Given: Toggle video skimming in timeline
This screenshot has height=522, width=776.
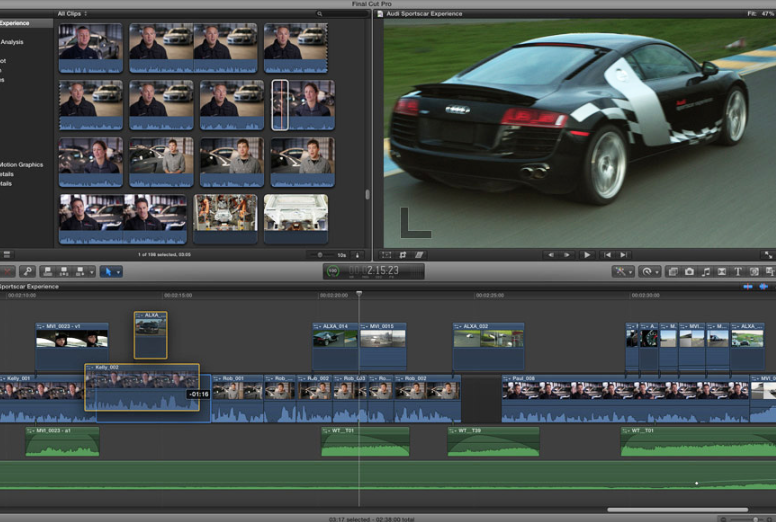Looking at the screenshot, I should point(748,286).
